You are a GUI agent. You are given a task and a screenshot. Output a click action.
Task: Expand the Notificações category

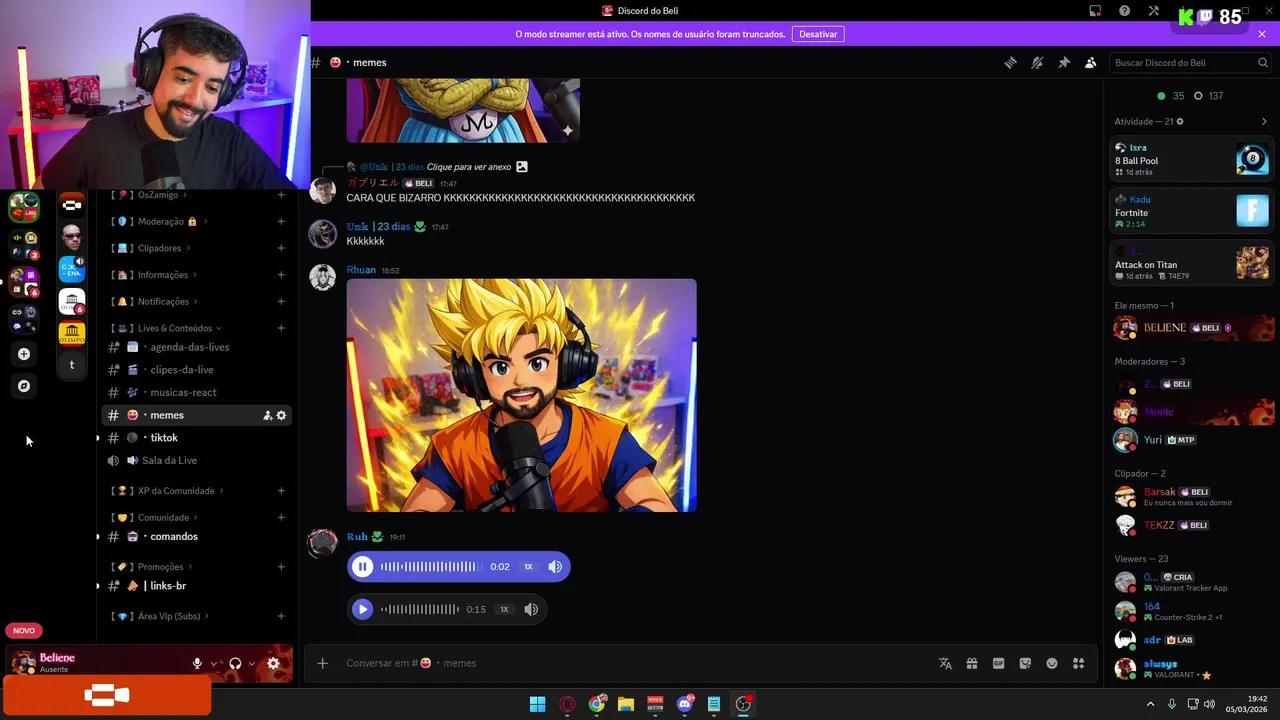pyautogui.click(x=163, y=302)
